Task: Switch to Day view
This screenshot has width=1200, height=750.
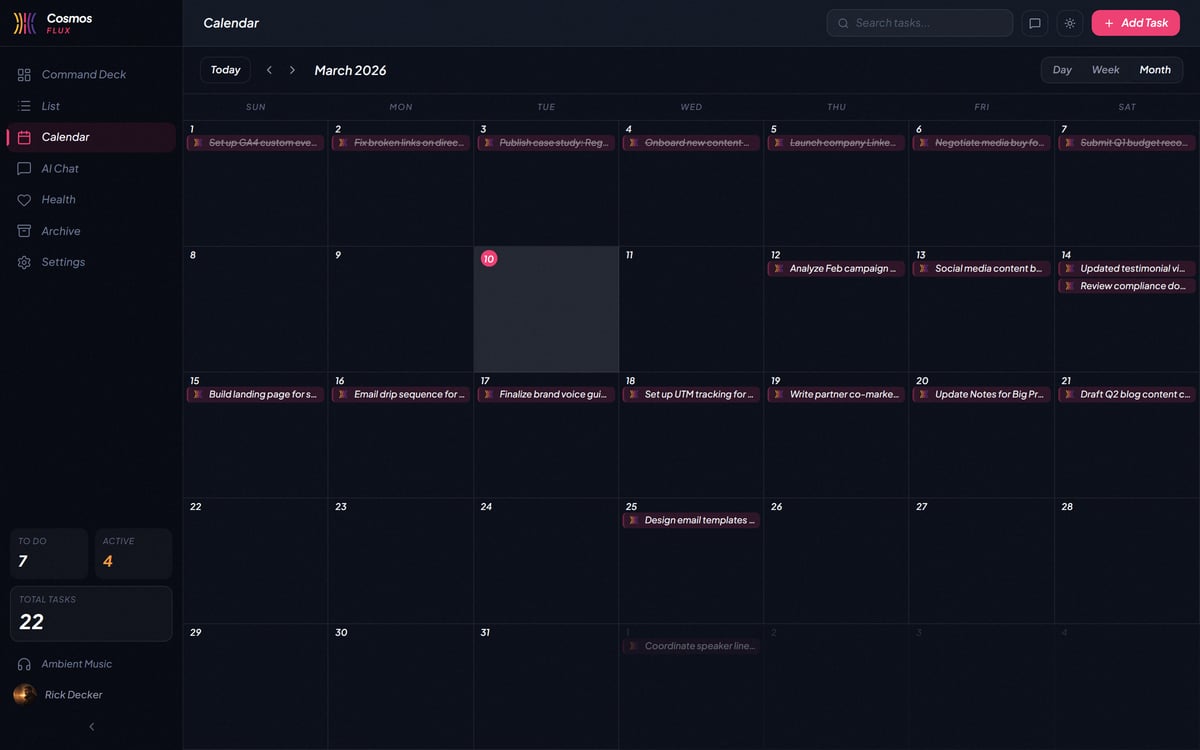Action: [1062, 70]
